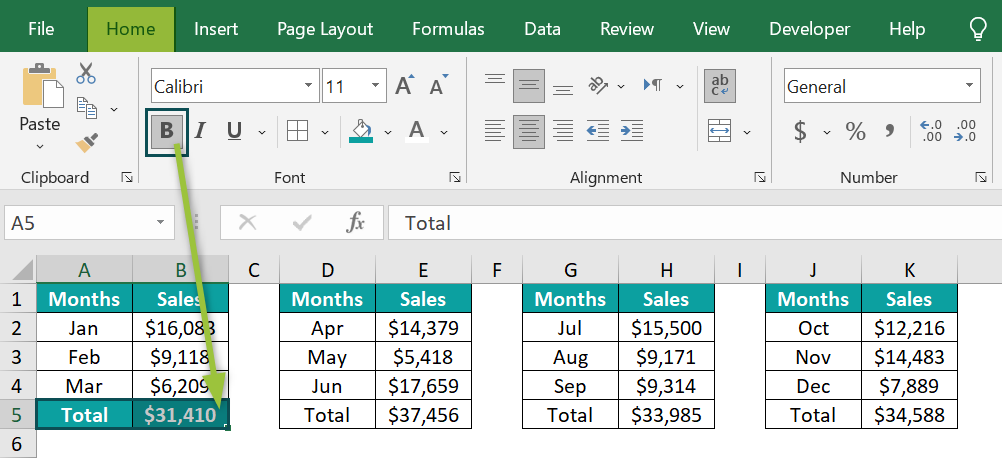Increase the indent
This screenshot has height=458, width=1002.
631,131
